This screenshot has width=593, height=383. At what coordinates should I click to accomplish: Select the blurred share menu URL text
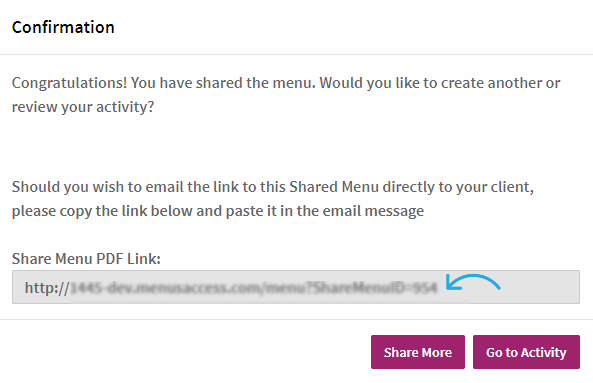[253, 288]
